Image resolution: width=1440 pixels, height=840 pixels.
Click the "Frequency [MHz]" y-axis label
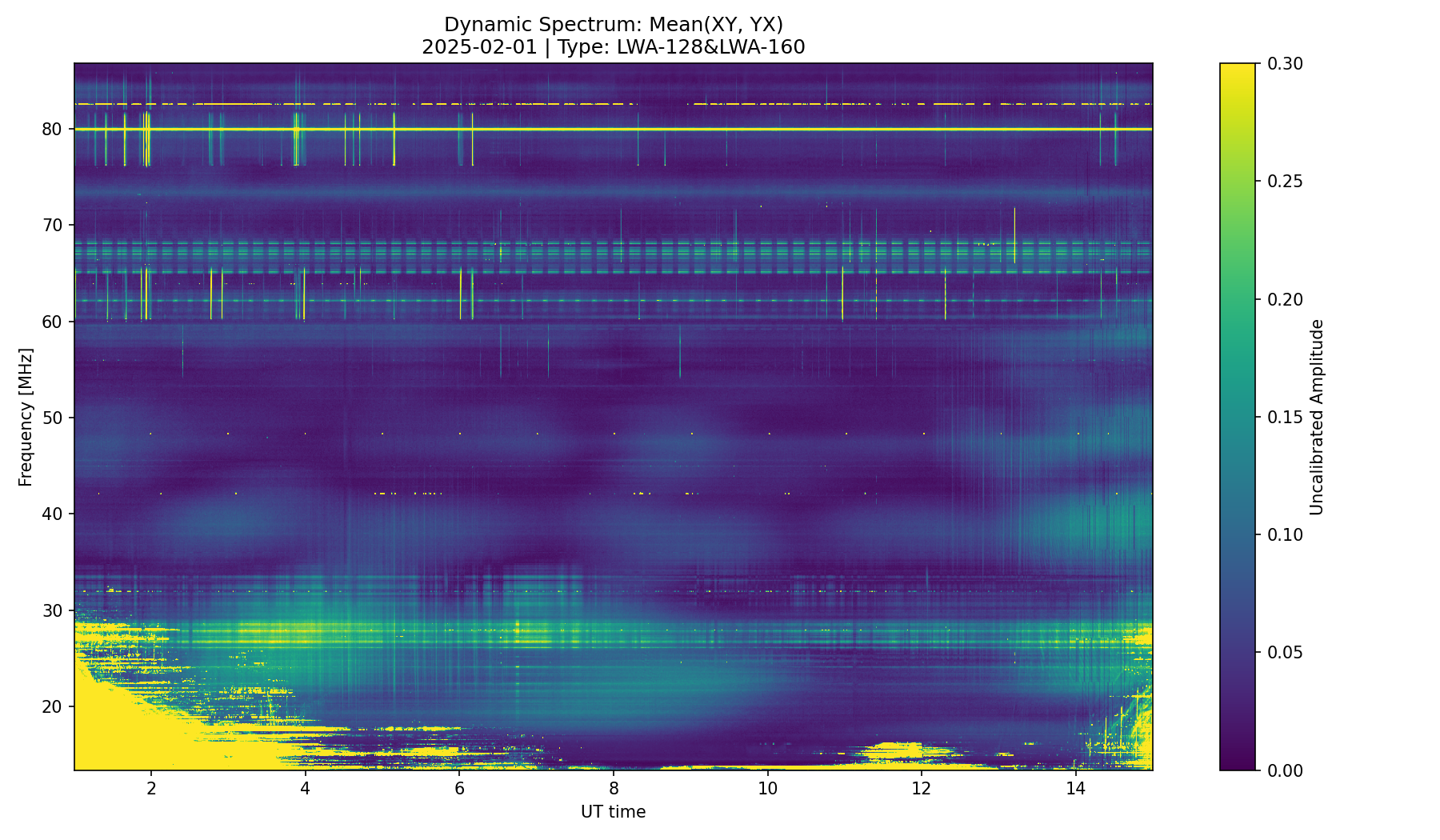pos(26,417)
